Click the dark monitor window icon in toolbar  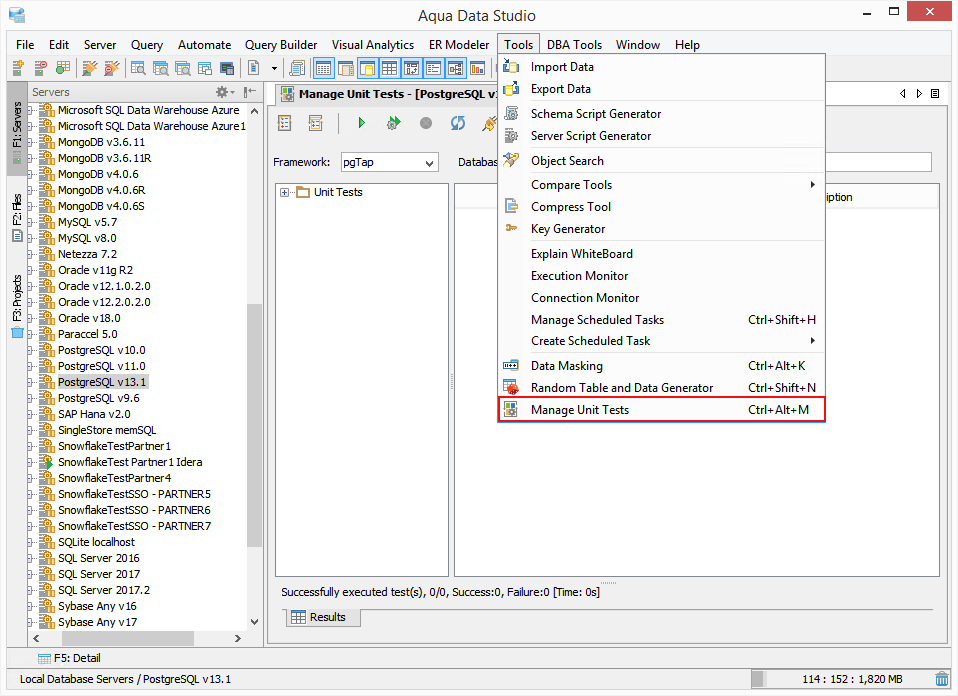(x=227, y=68)
